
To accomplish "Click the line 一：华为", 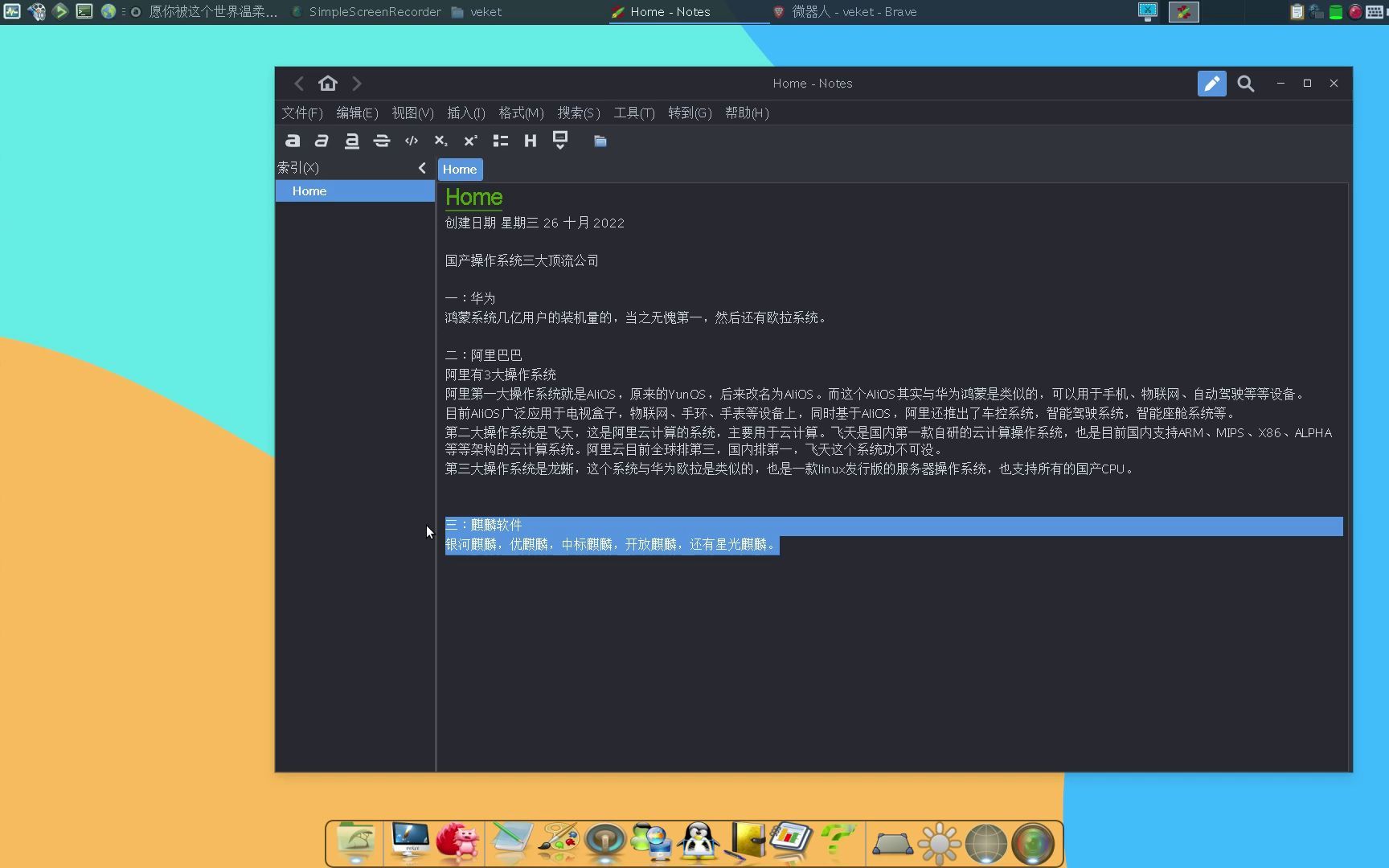I will coord(470,298).
